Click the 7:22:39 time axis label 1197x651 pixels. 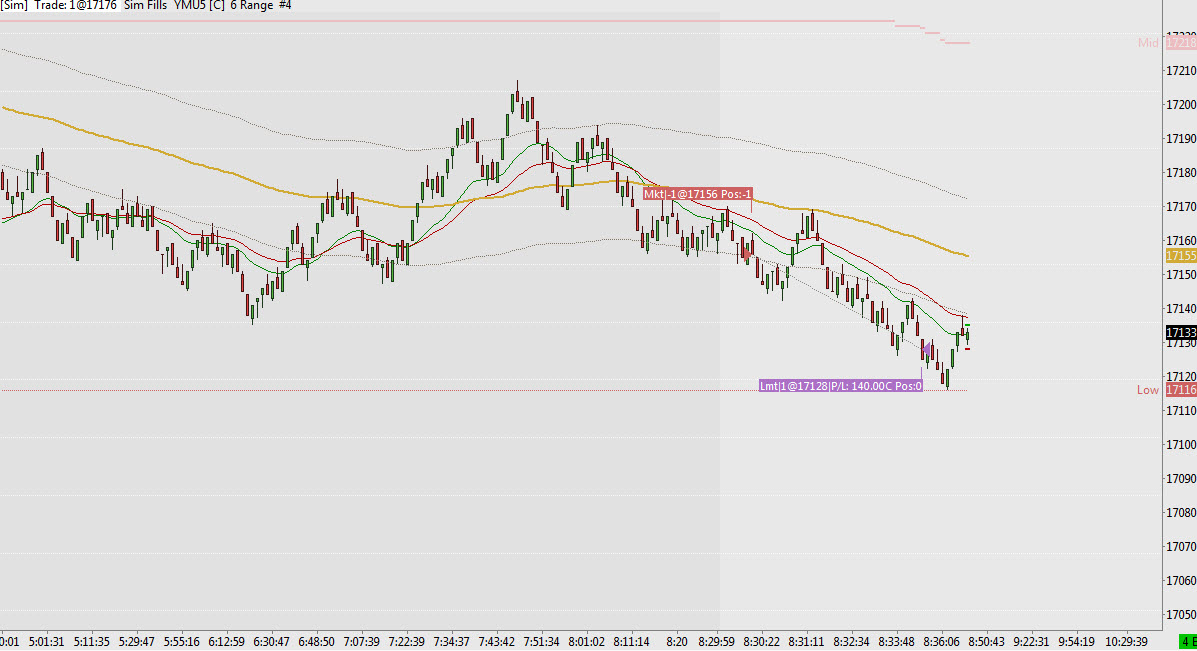point(406,642)
